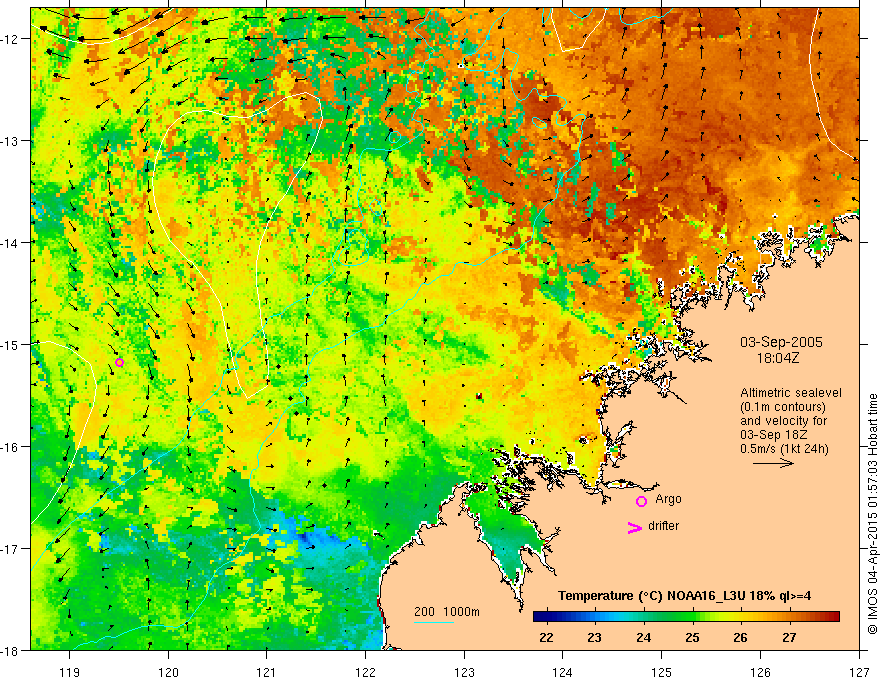
Task: Click the '27' value on the temperature scale
Action: pos(789,637)
